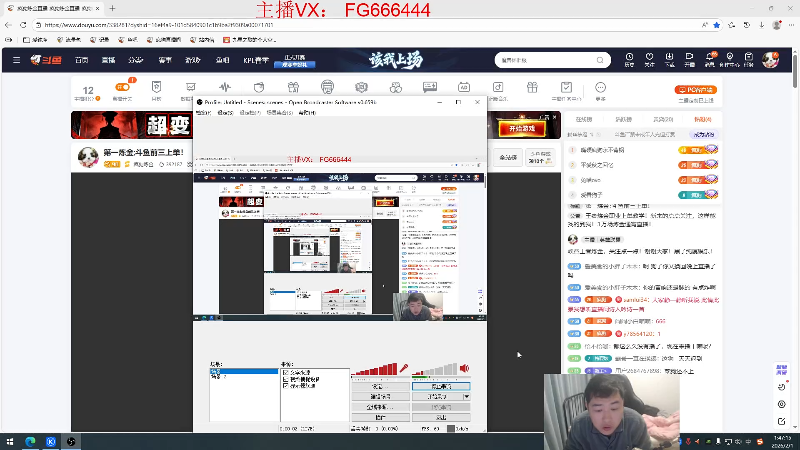Open browser profile icon

click(777, 24)
